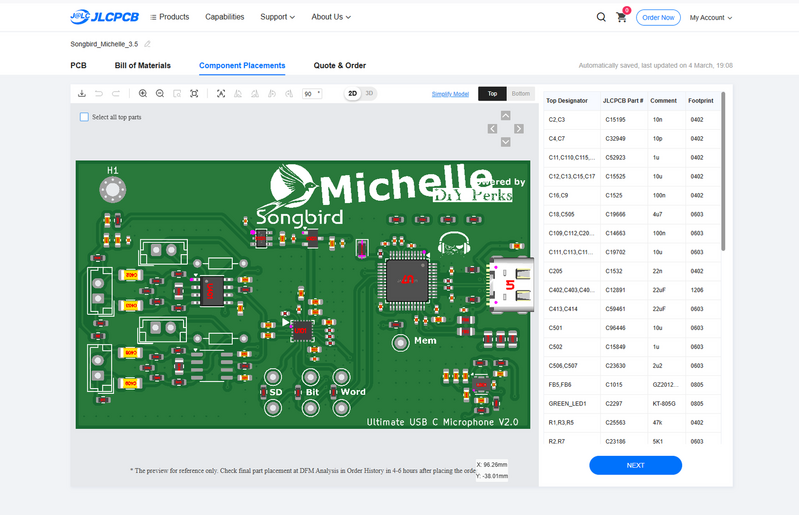This screenshot has width=799, height=515.
Task: Select the C4,C7 row
Action: pyautogui.click(x=632, y=139)
